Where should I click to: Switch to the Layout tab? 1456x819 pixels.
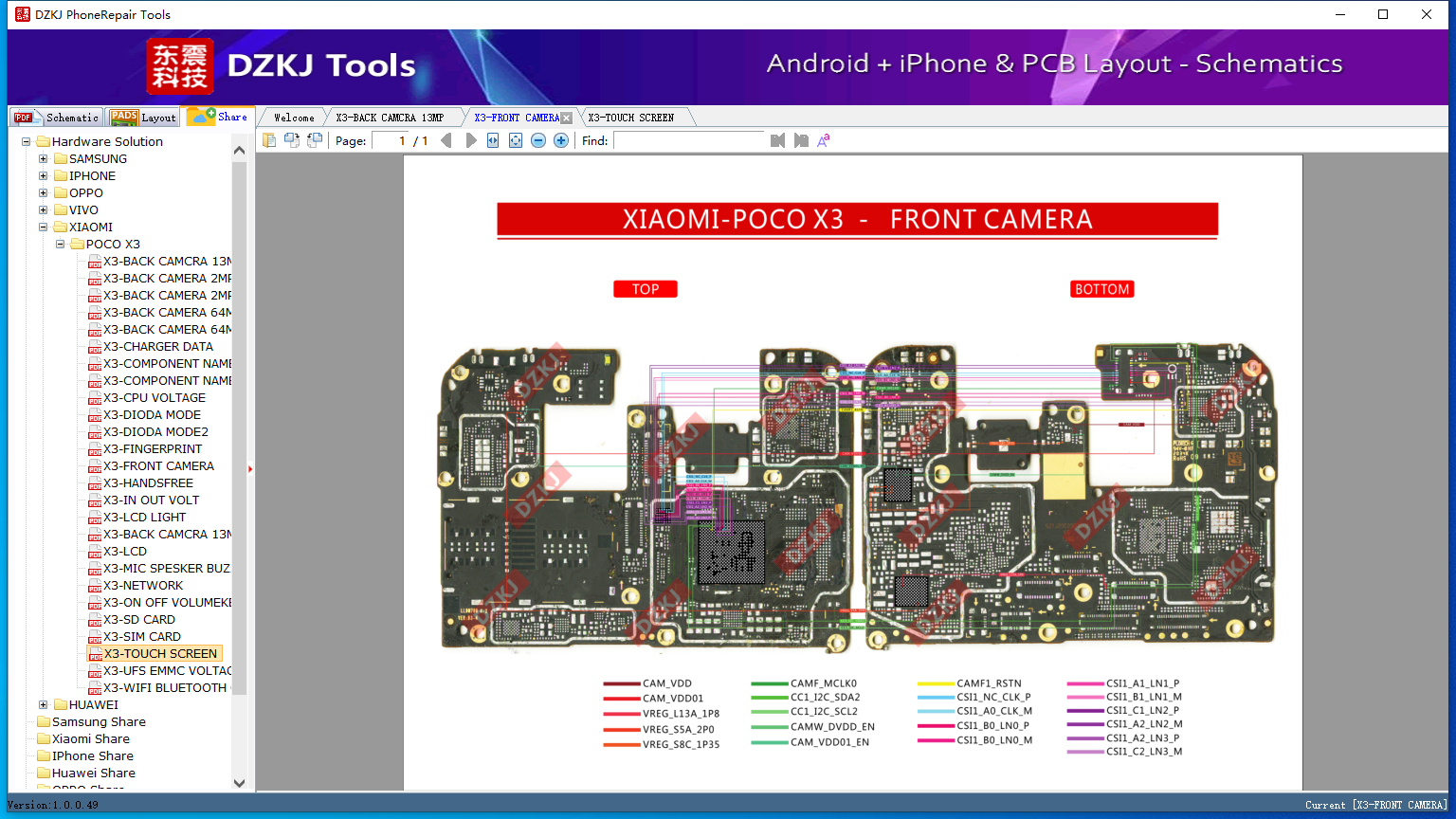[143, 118]
